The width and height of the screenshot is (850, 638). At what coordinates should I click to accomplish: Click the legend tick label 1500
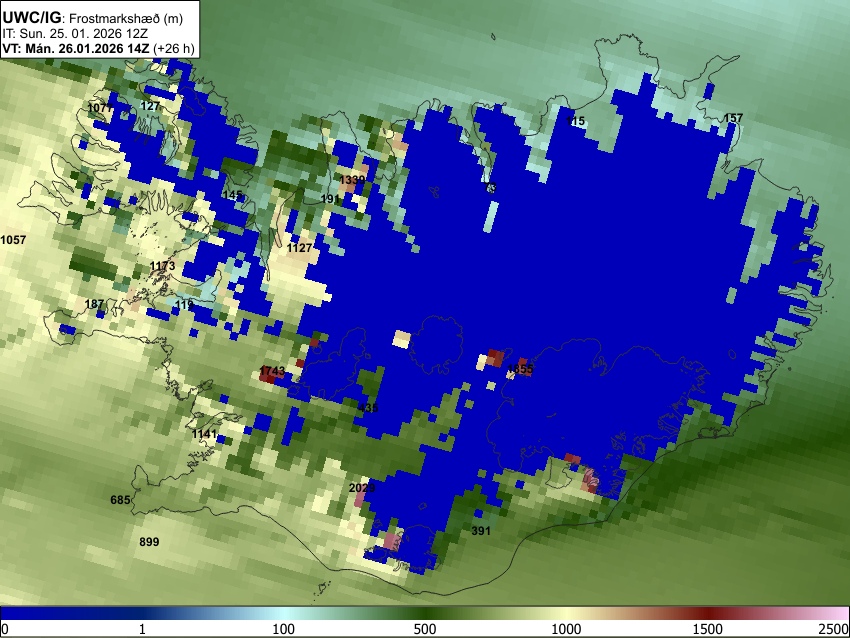(x=708, y=629)
